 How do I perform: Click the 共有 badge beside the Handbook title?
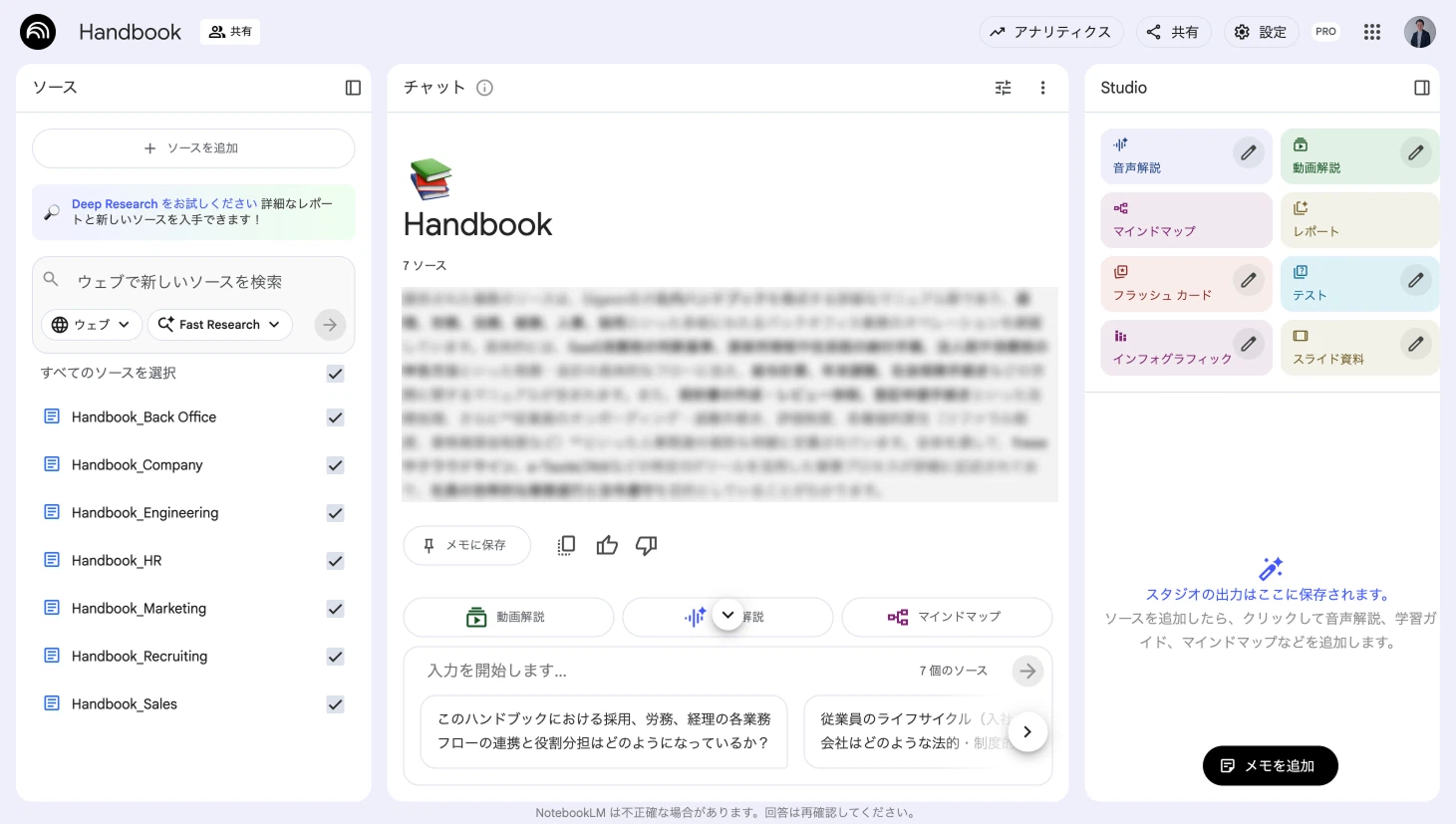pos(230,32)
